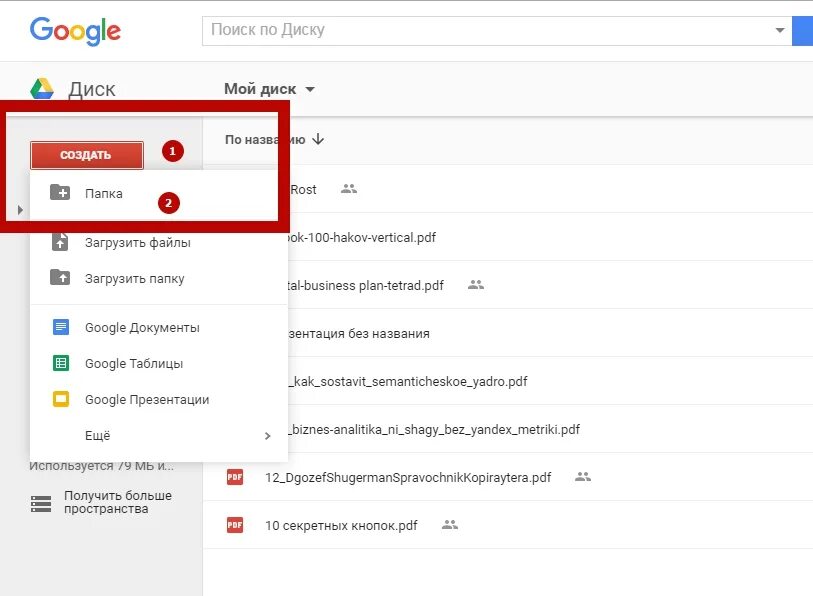Screen dimensions: 813x596
Task: Select biznes-analitika_ni_shagy_bez_yandex_metriki.pdf file
Action: (550, 429)
